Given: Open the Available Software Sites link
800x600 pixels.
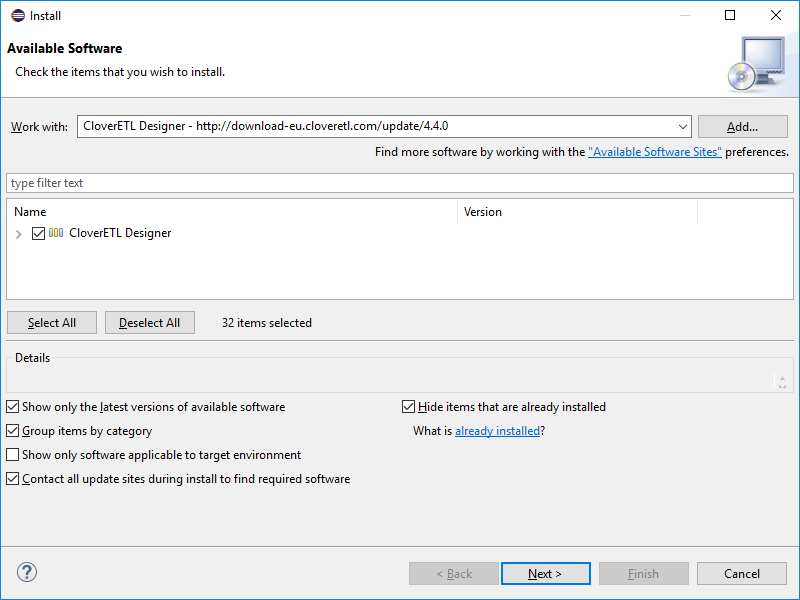Looking at the screenshot, I should tap(655, 152).
